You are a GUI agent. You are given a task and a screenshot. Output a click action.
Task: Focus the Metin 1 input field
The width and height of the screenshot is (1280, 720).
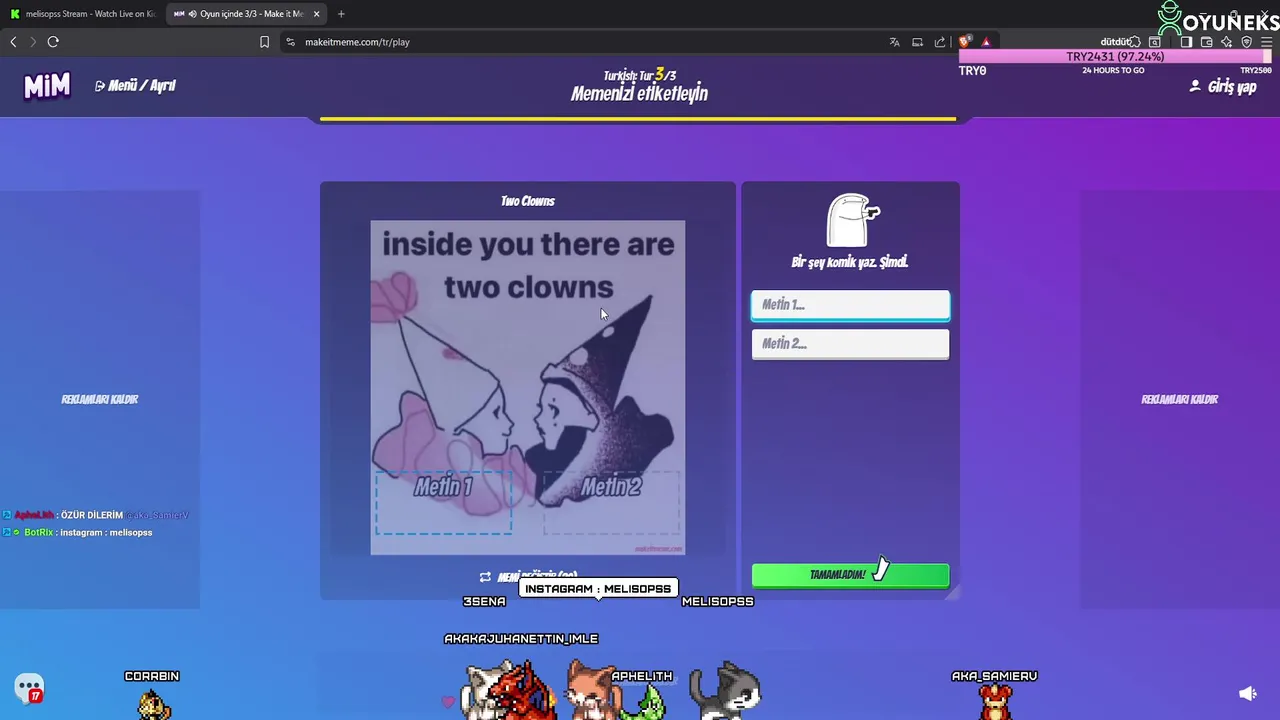pos(850,305)
